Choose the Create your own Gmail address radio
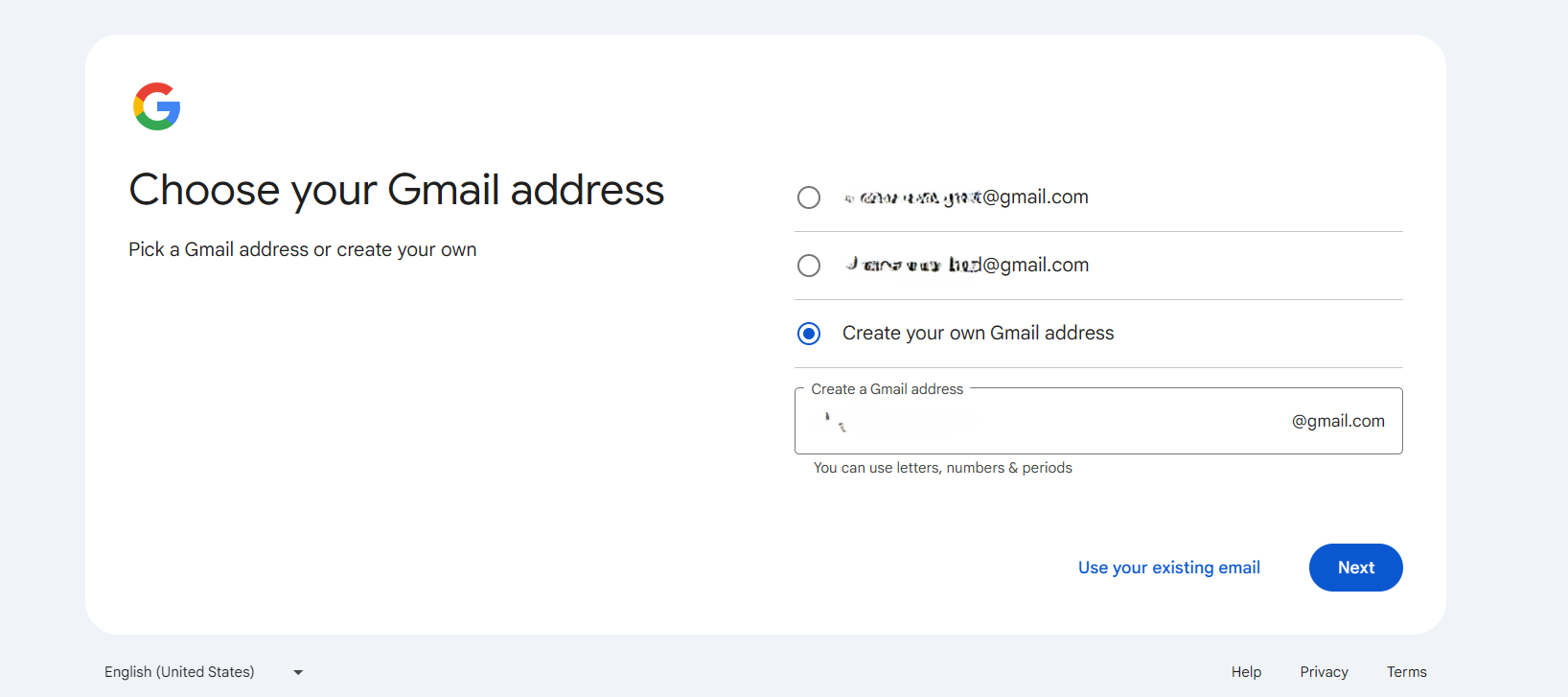 [809, 334]
